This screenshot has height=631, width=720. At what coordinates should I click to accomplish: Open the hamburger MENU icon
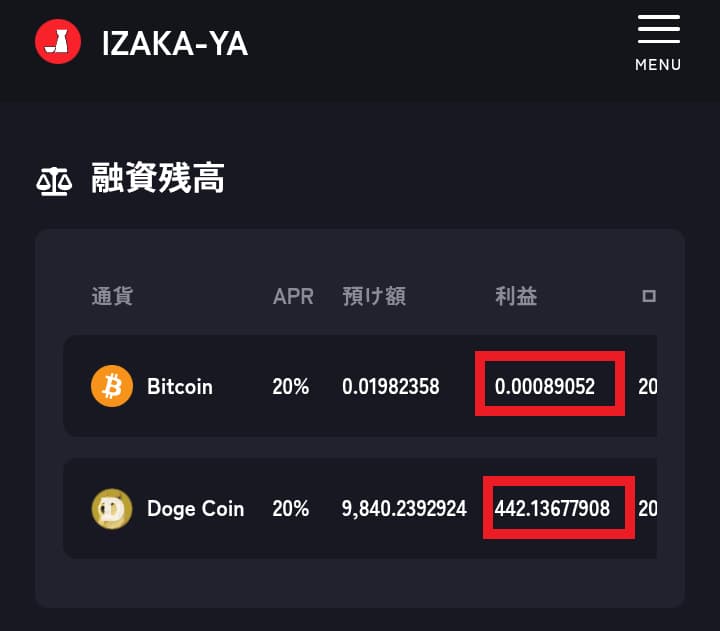point(658,29)
